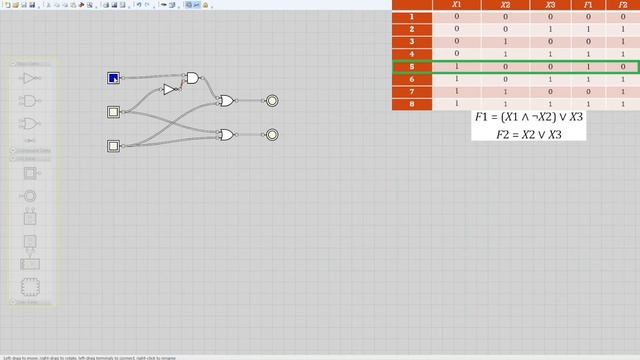Select the NOT gate in the sidebar palette
Image resolution: width=640 pixels, height=360 pixels.
click(x=30, y=78)
